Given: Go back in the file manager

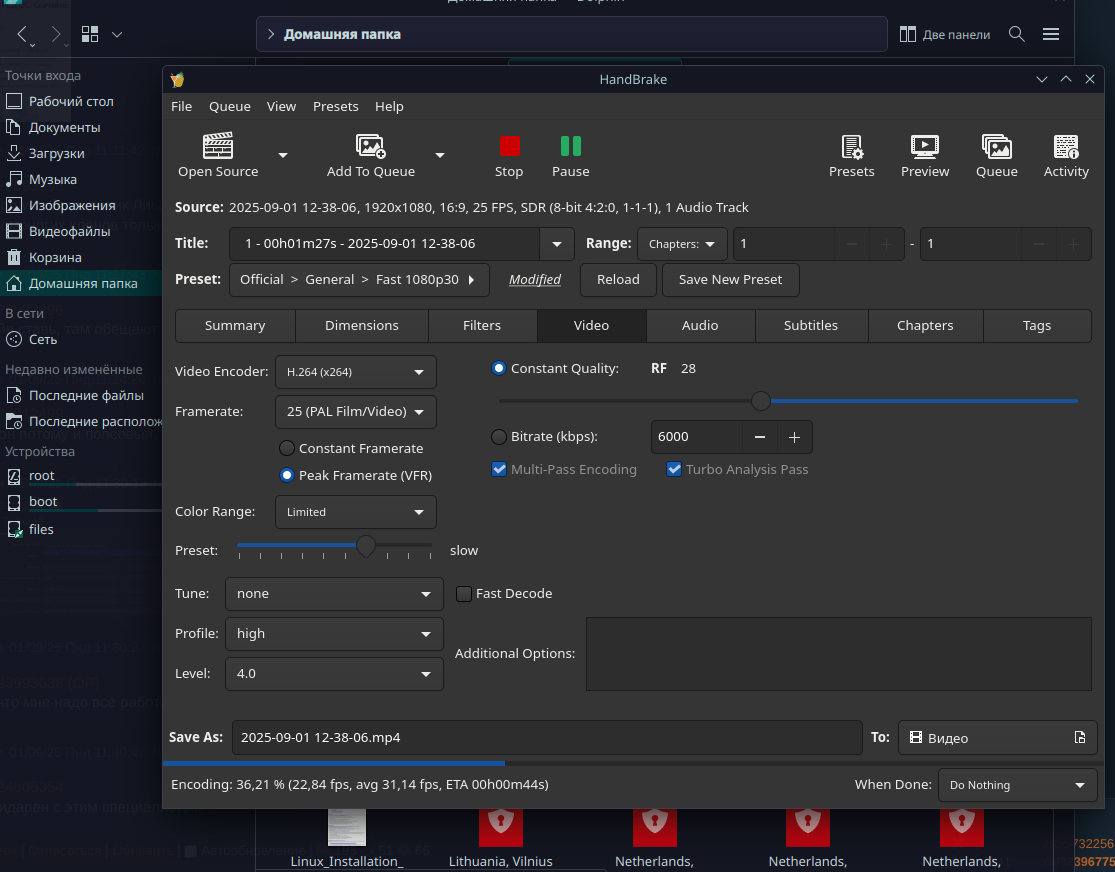Looking at the screenshot, I should 23,34.
